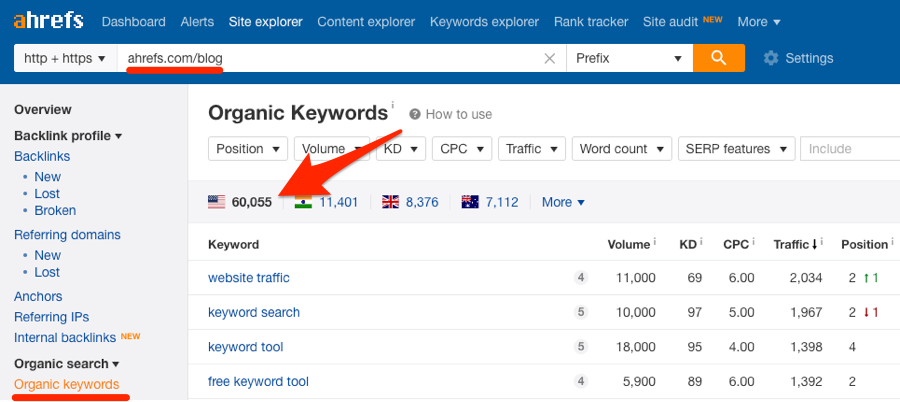Image resolution: width=900 pixels, height=402 pixels.
Task: Click the Include keyword filter field
Action: 850,149
